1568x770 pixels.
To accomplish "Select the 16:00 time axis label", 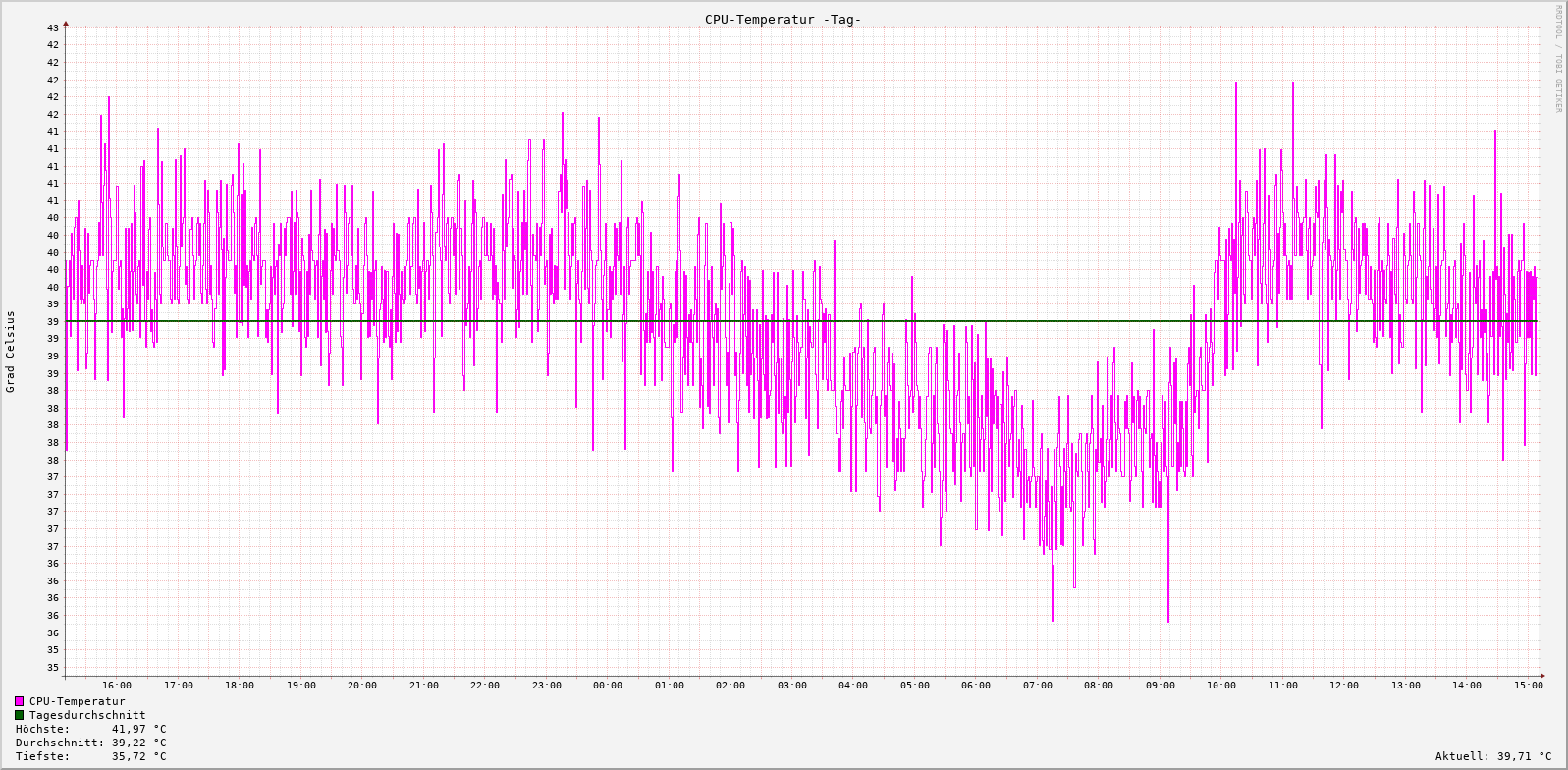I will pos(117,686).
